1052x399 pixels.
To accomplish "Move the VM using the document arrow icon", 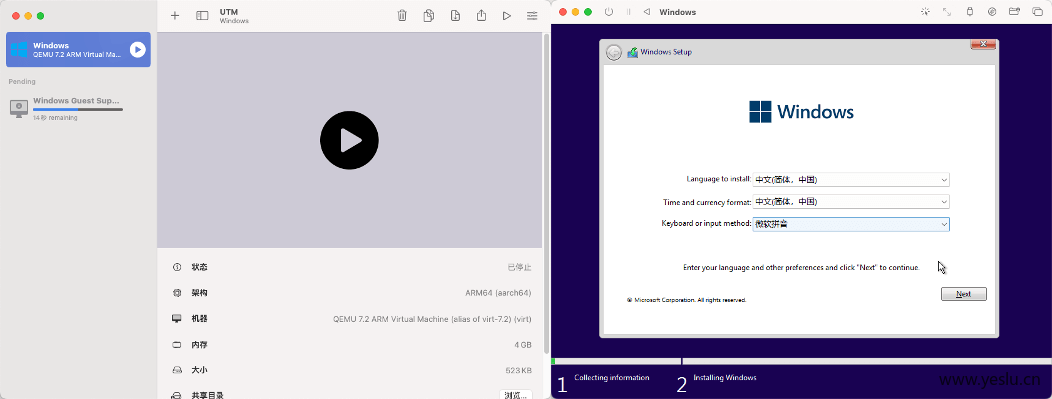I will point(456,15).
